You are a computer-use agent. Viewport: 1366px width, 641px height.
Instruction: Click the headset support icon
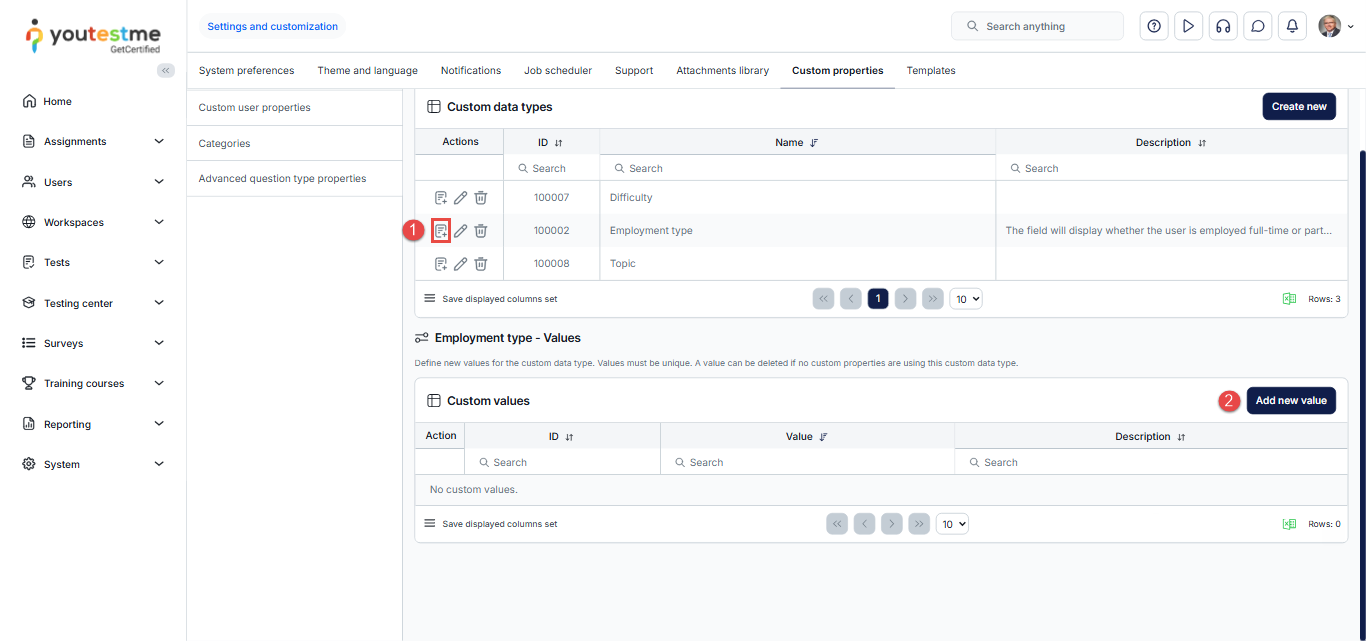coord(1222,26)
